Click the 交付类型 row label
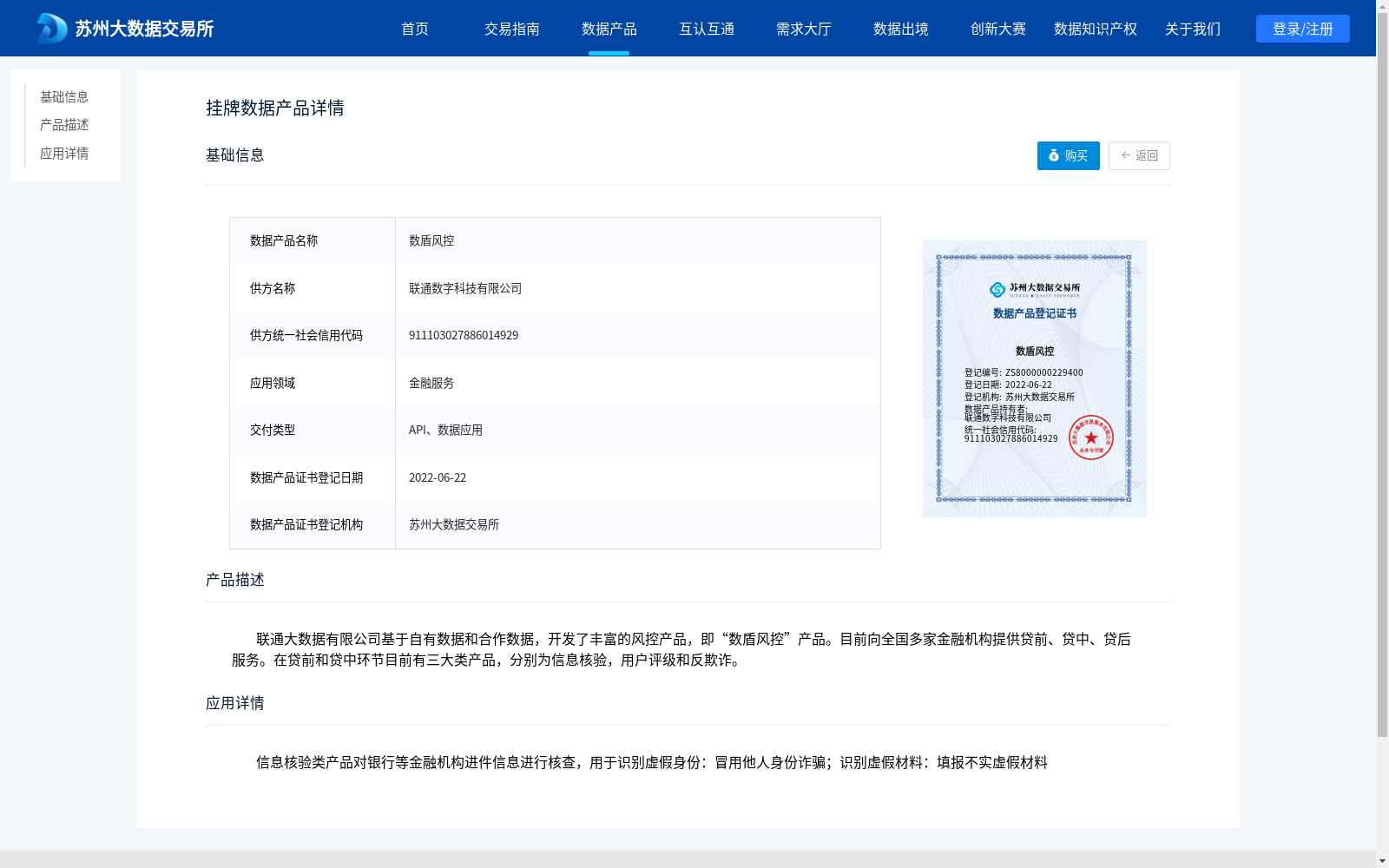The width and height of the screenshot is (1389, 868). (273, 431)
